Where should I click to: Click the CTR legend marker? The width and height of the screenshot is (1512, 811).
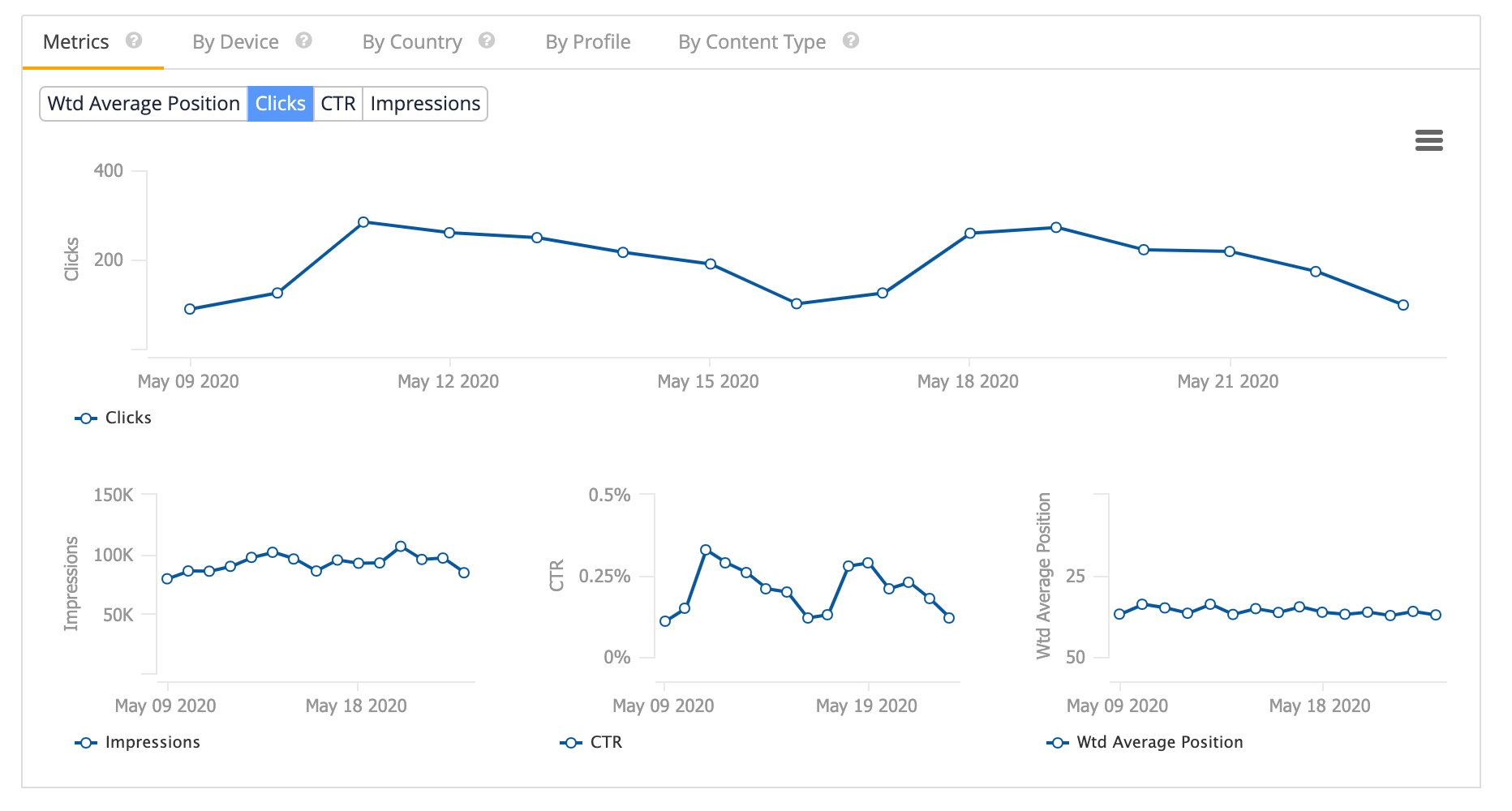(x=570, y=741)
